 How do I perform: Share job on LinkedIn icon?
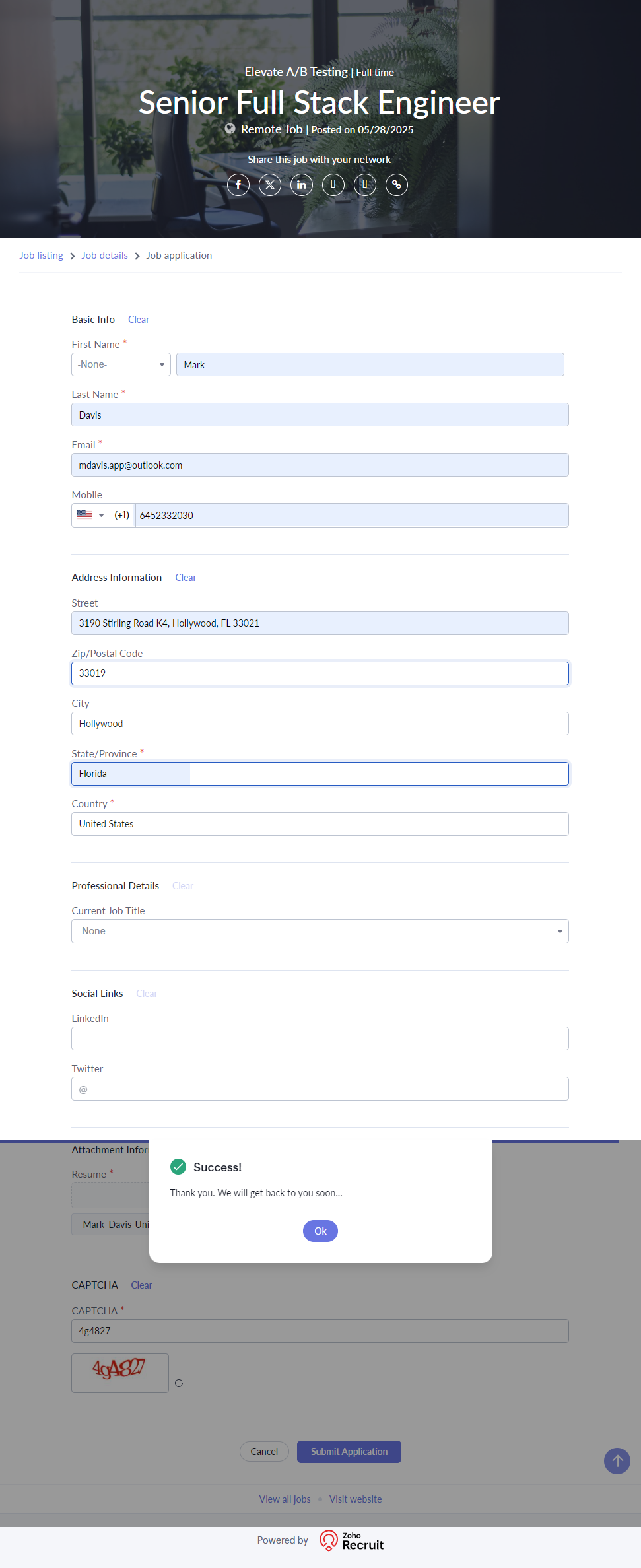pyautogui.click(x=302, y=185)
